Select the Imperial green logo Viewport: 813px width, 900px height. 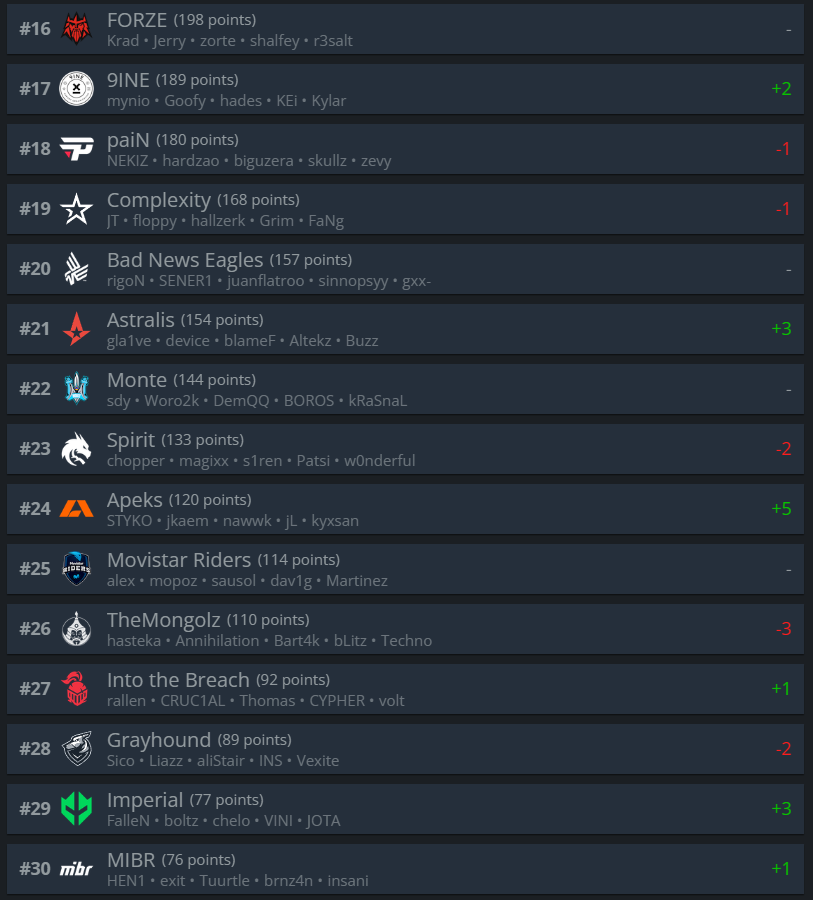[76, 809]
